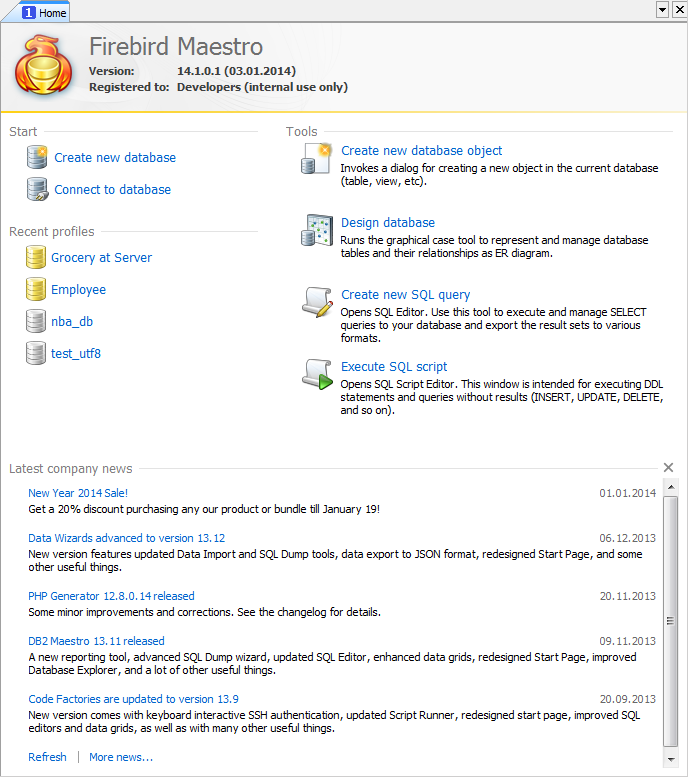The width and height of the screenshot is (688, 777).
Task: Click the date 20.11.2013
Action: point(628,596)
